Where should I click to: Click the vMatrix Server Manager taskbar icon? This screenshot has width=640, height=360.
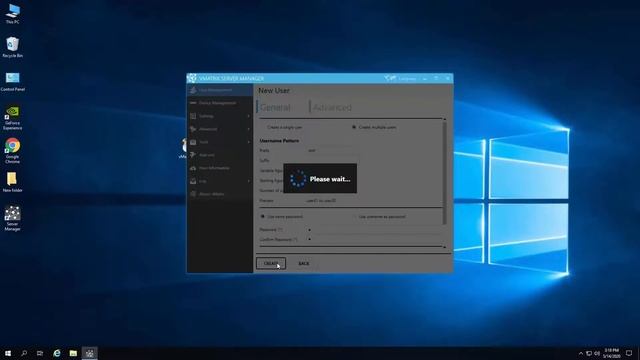(89, 353)
